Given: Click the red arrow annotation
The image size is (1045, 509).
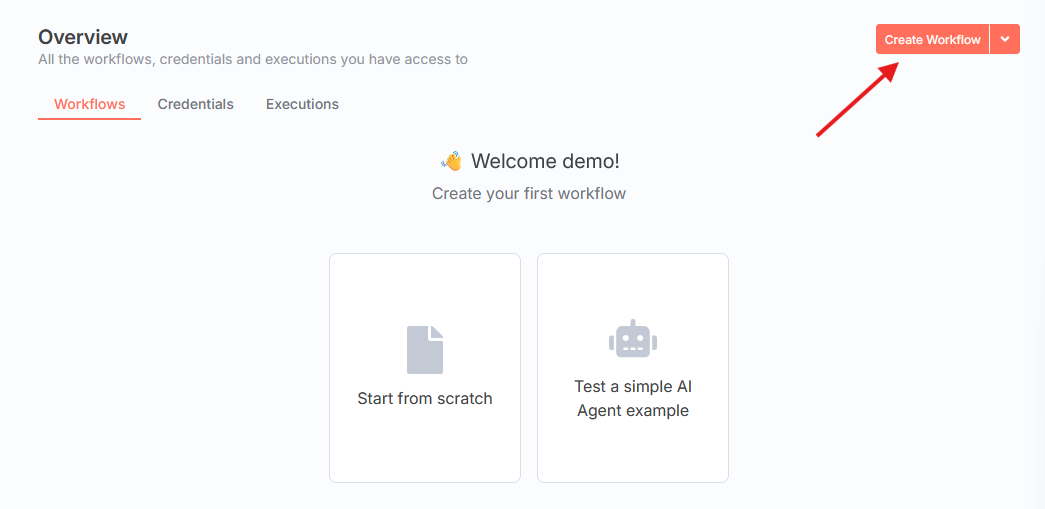Looking at the screenshot, I should 856,100.
